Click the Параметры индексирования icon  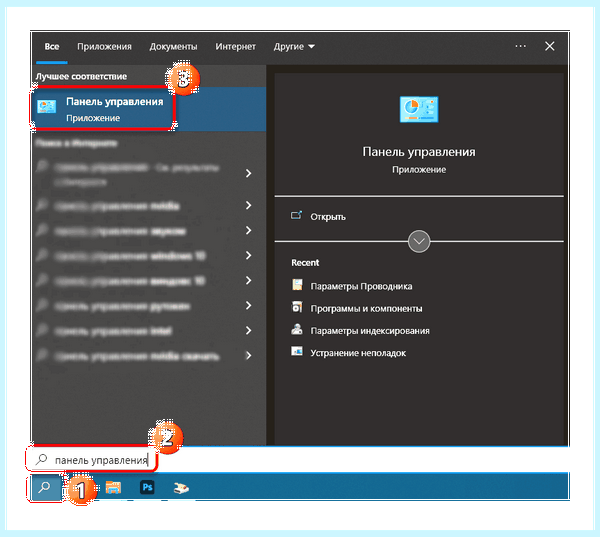(x=297, y=329)
